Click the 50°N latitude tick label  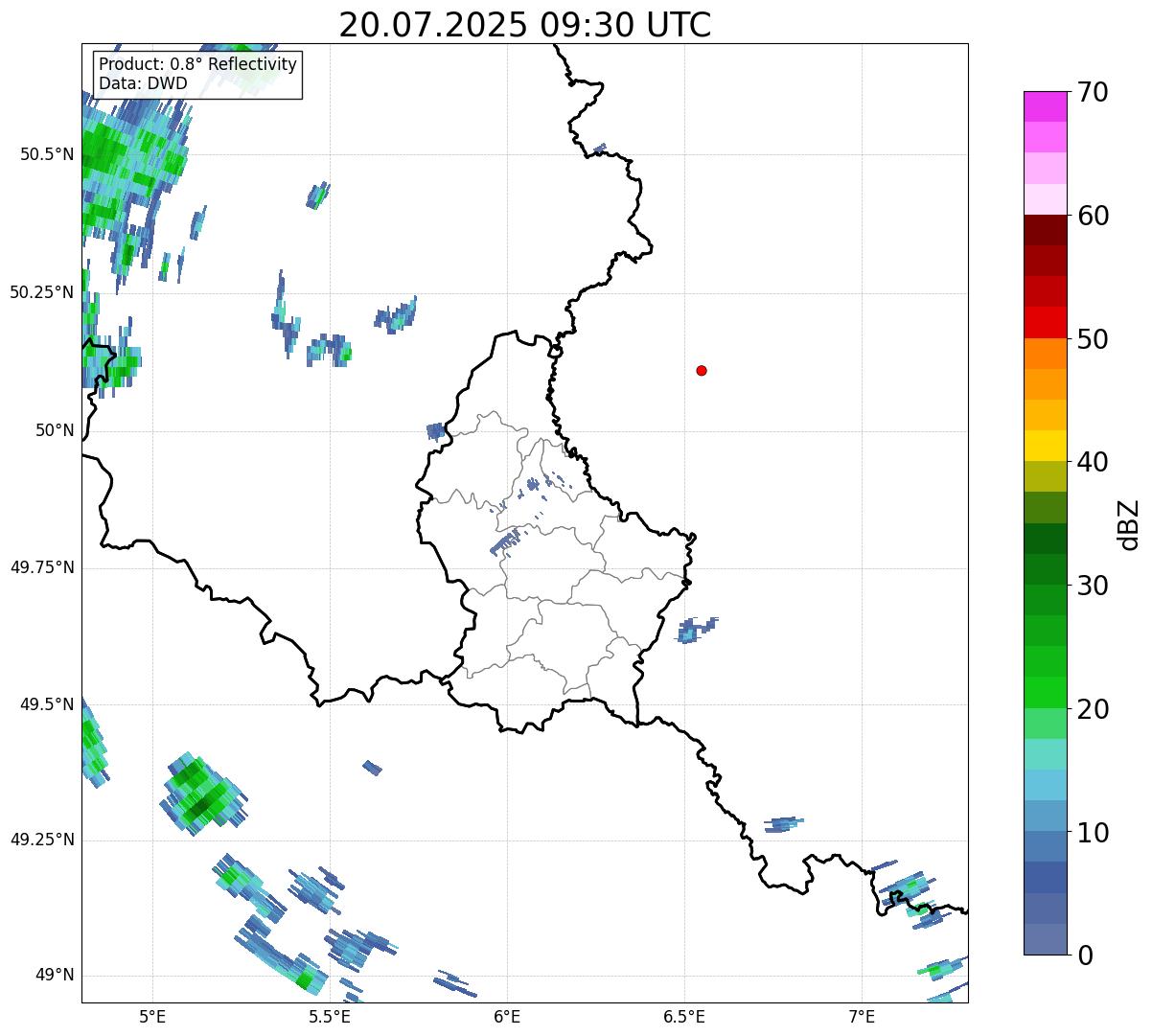click(x=55, y=430)
